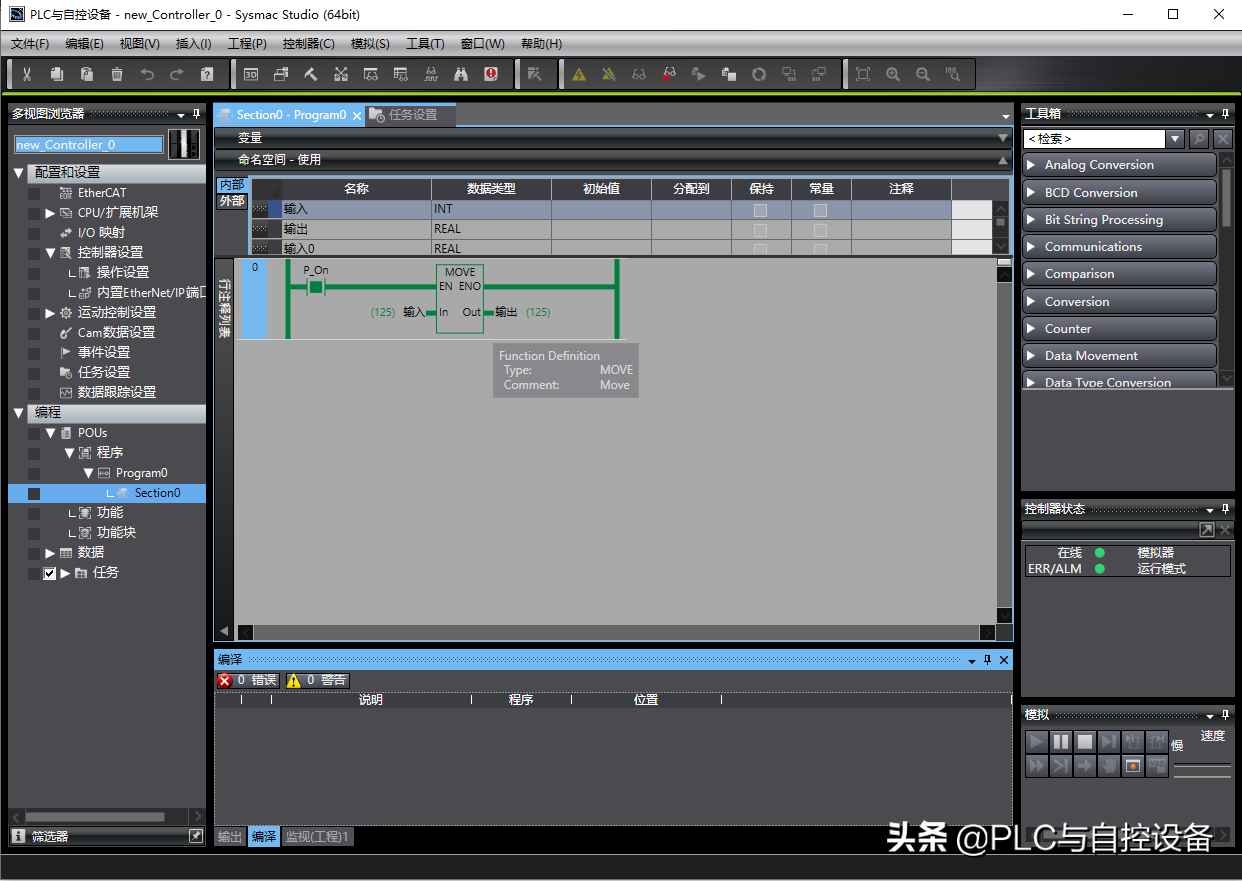Toggle the 保持 checkbox for variable 输入
This screenshot has width=1242, height=881.
tap(760, 210)
